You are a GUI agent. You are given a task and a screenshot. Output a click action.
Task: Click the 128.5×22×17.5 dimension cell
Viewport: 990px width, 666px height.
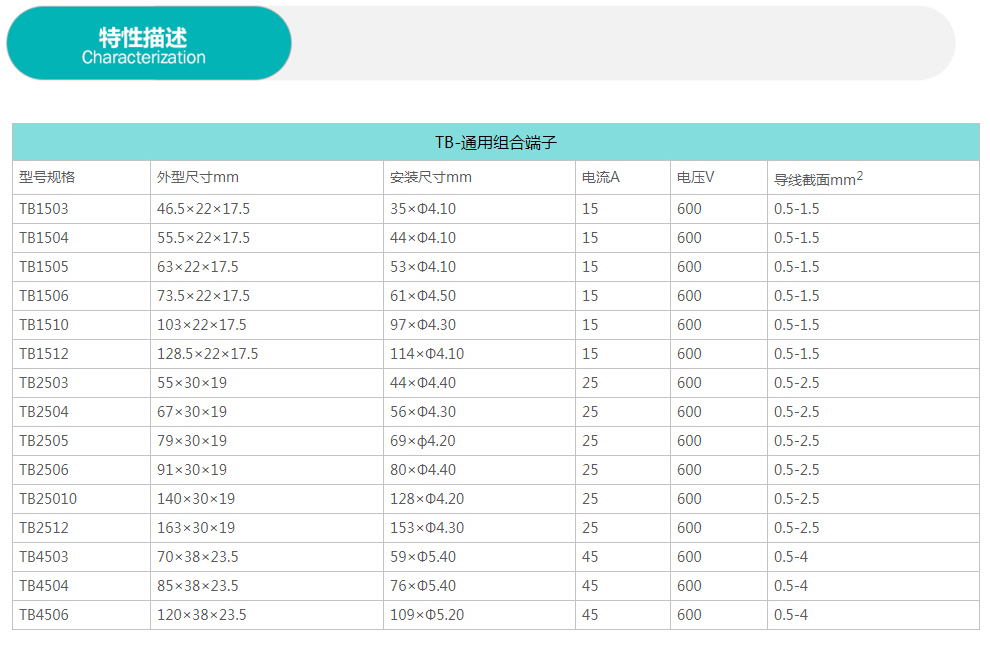[207, 354]
